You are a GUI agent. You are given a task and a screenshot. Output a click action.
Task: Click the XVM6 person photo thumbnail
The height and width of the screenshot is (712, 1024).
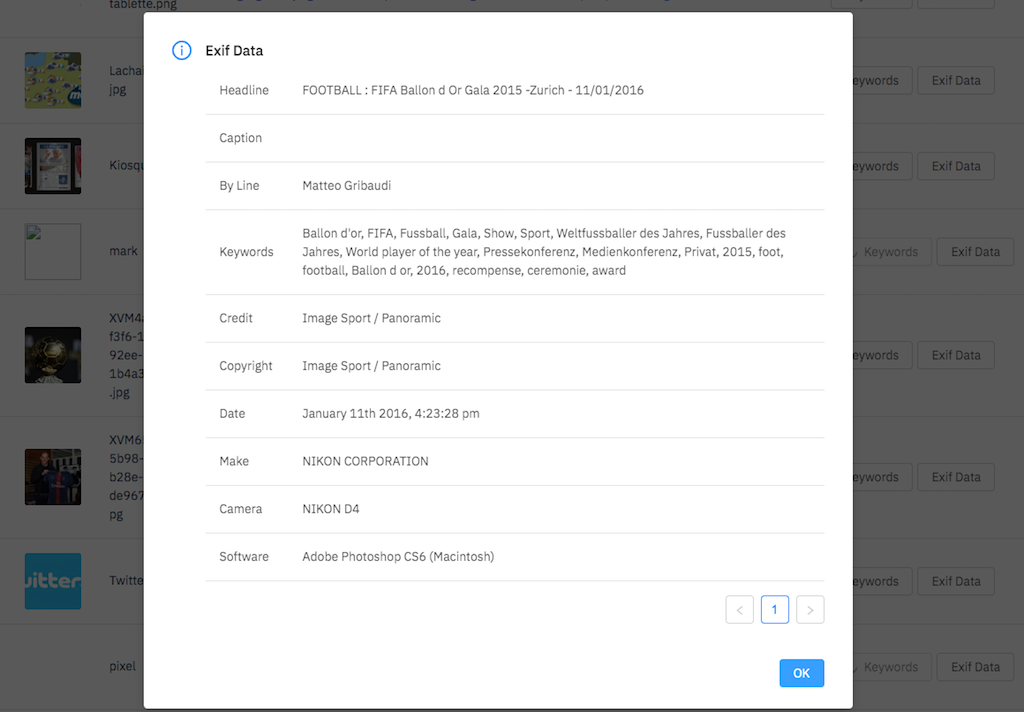tap(53, 477)
